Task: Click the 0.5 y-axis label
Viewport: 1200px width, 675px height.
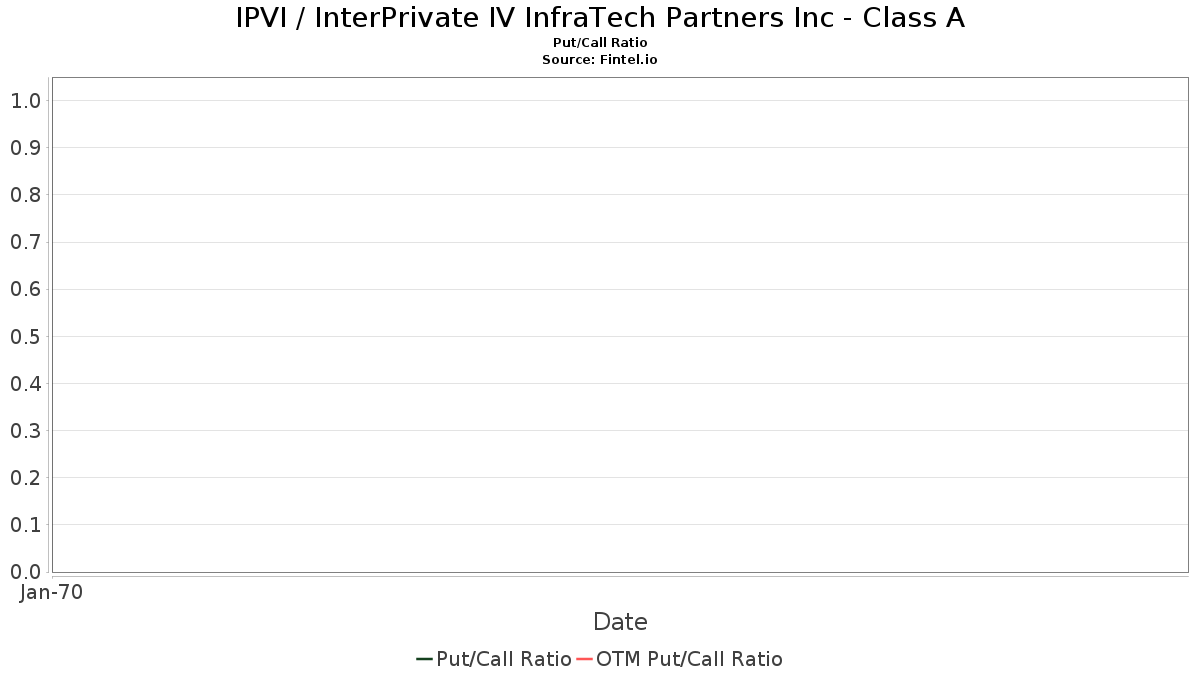Action: pos(25,336)
